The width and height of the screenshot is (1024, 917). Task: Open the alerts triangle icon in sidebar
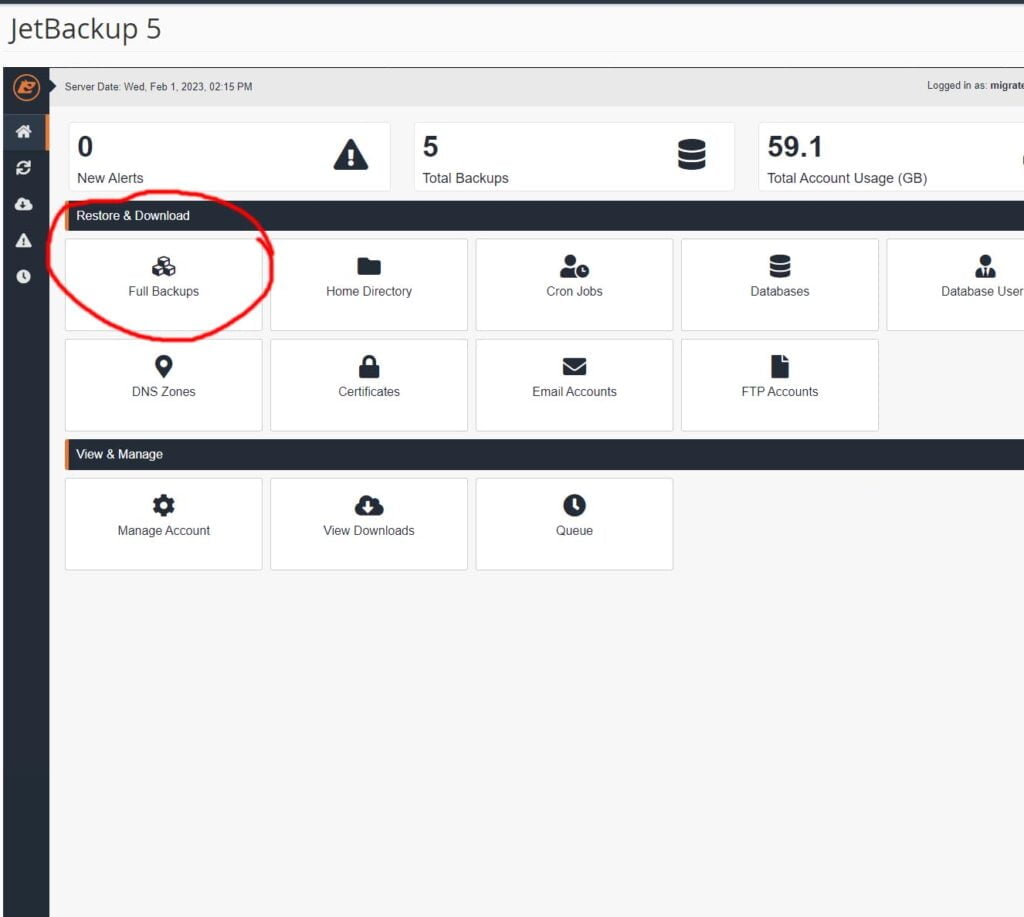[x=24, y=240]
